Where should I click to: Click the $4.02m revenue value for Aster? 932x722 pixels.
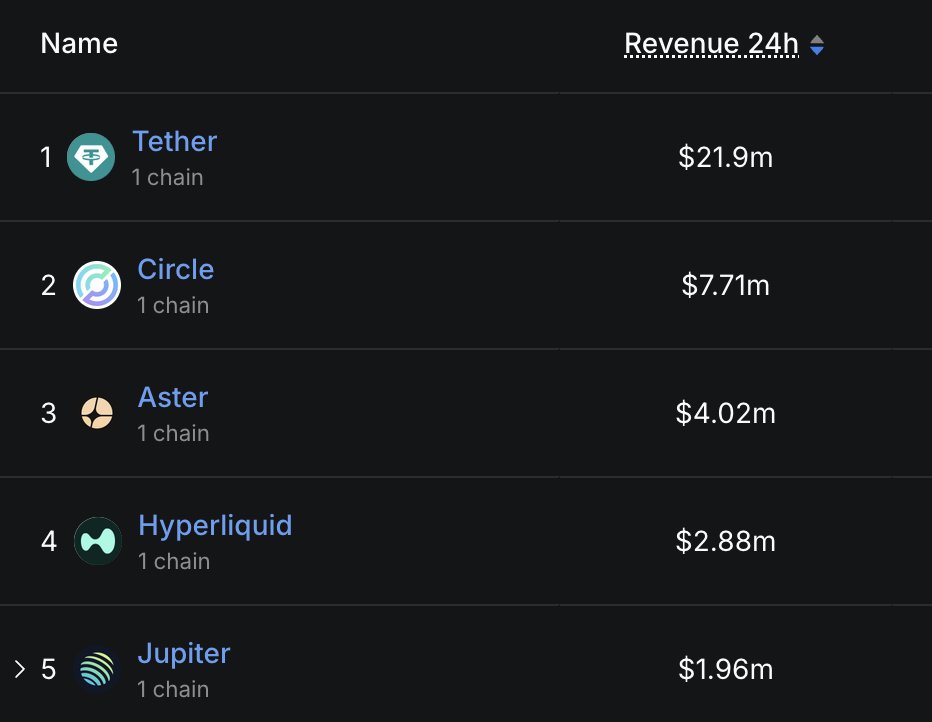pos(726,413)
